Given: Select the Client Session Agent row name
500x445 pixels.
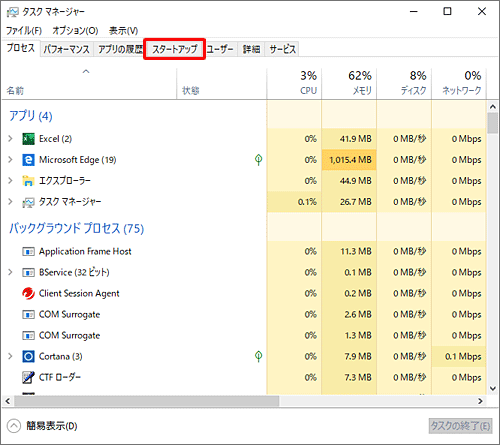Looking at the screenshot, I should tap(79, 293).
